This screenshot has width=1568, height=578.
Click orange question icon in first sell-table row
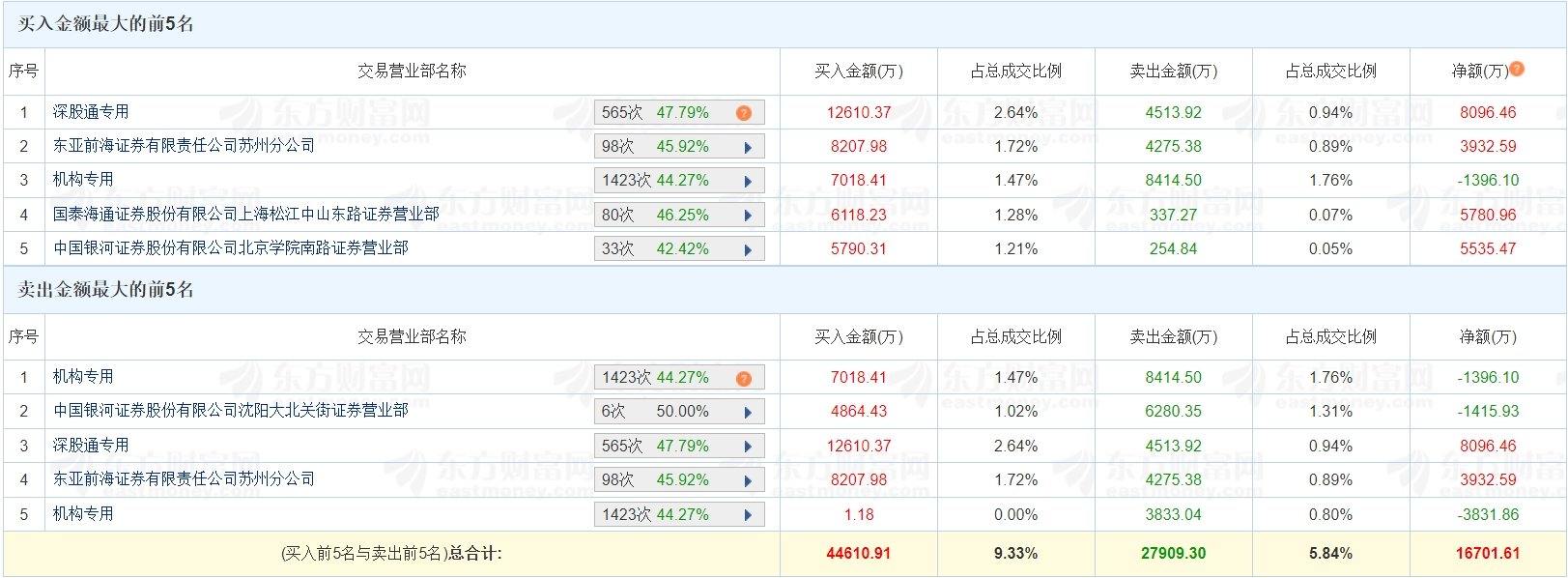click(744, 378)
